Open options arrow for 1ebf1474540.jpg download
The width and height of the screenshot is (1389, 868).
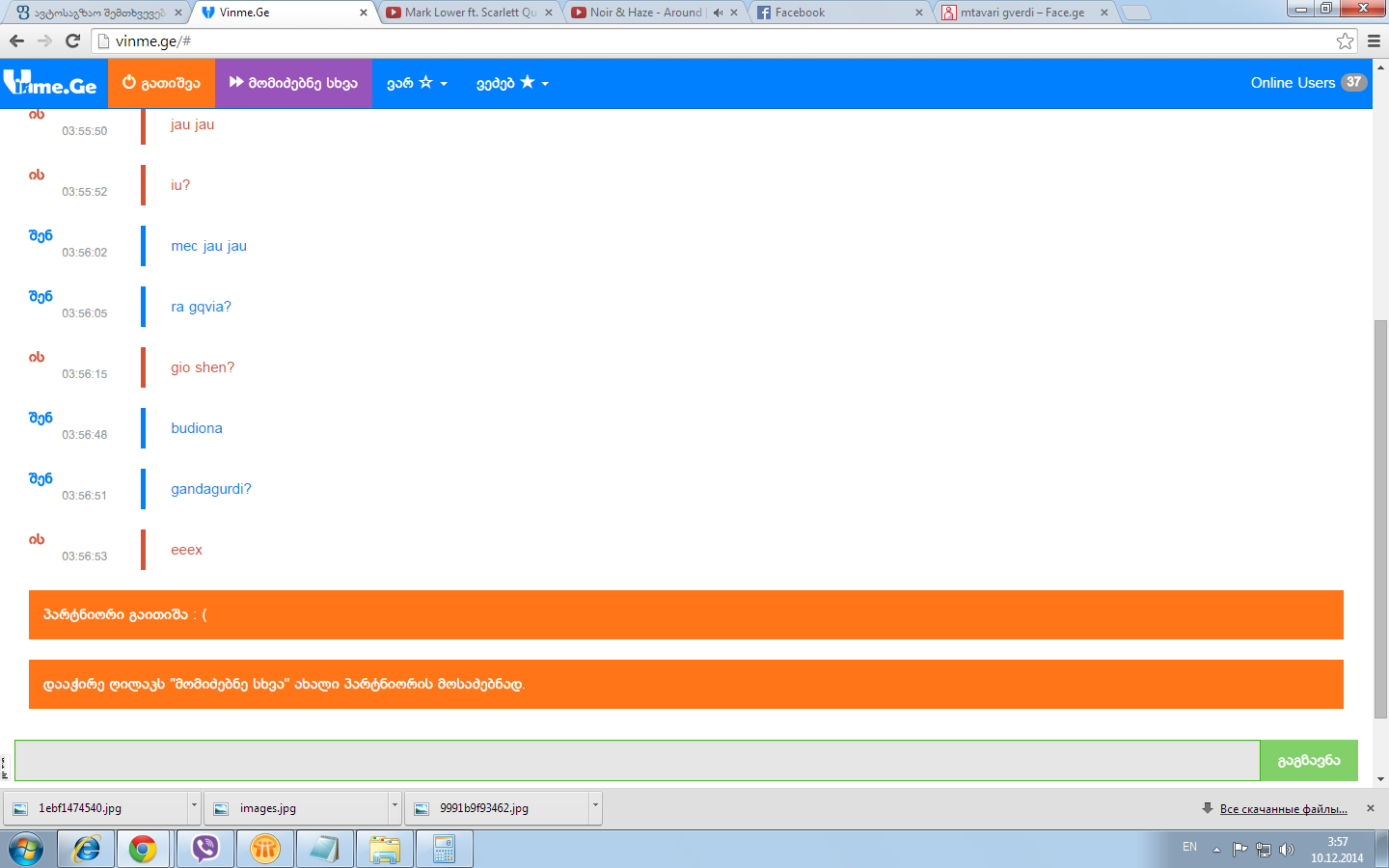tap(194, 807)
